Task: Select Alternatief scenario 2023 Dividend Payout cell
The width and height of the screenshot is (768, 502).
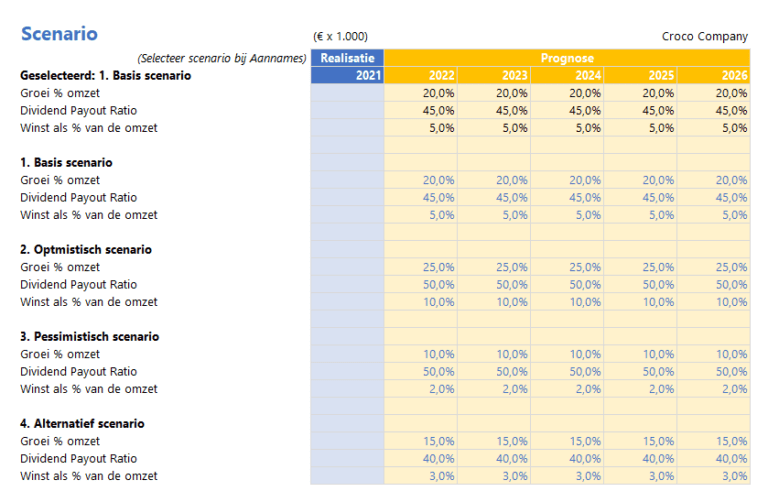Action: tap(494, 458)
